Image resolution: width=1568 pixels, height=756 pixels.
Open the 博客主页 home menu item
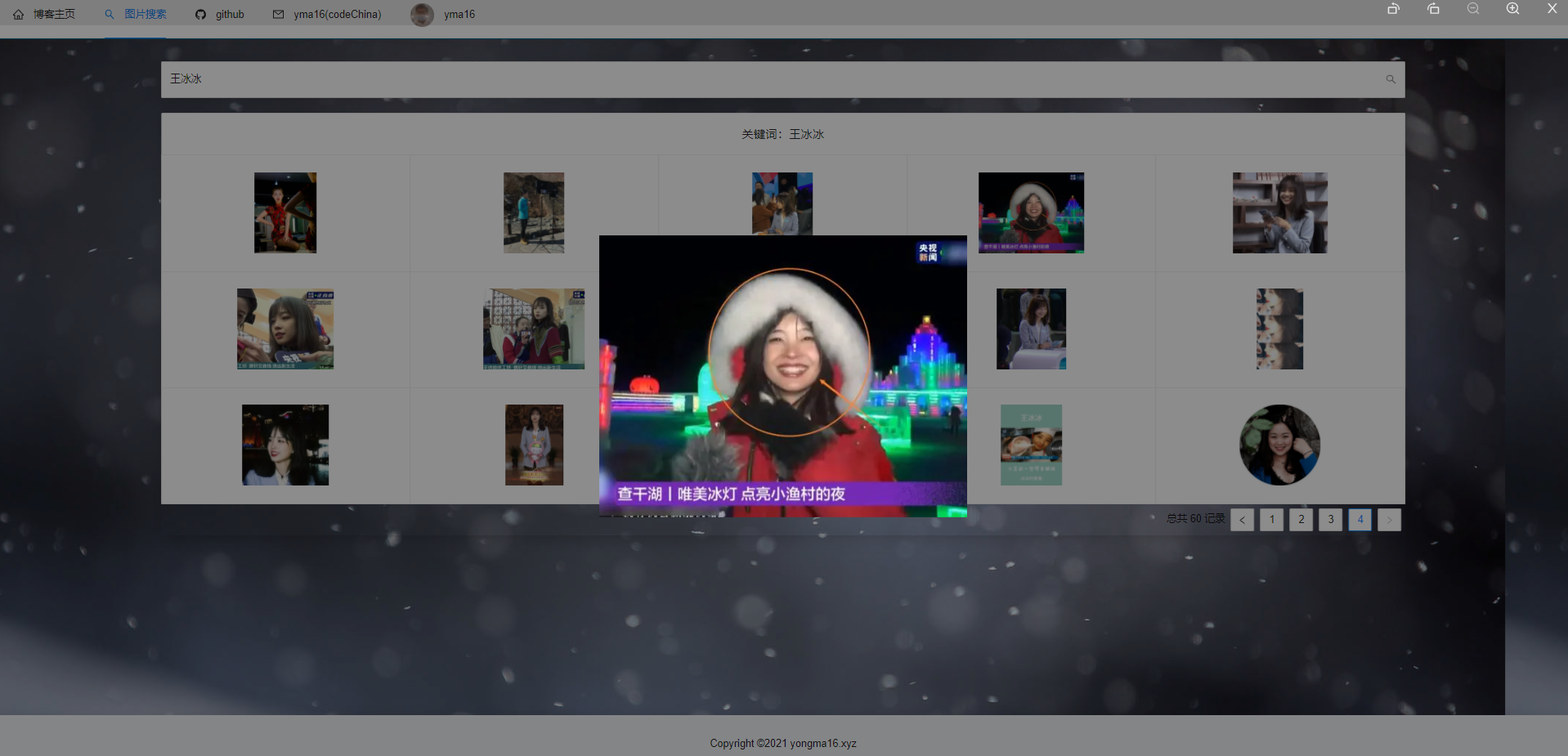44,14
